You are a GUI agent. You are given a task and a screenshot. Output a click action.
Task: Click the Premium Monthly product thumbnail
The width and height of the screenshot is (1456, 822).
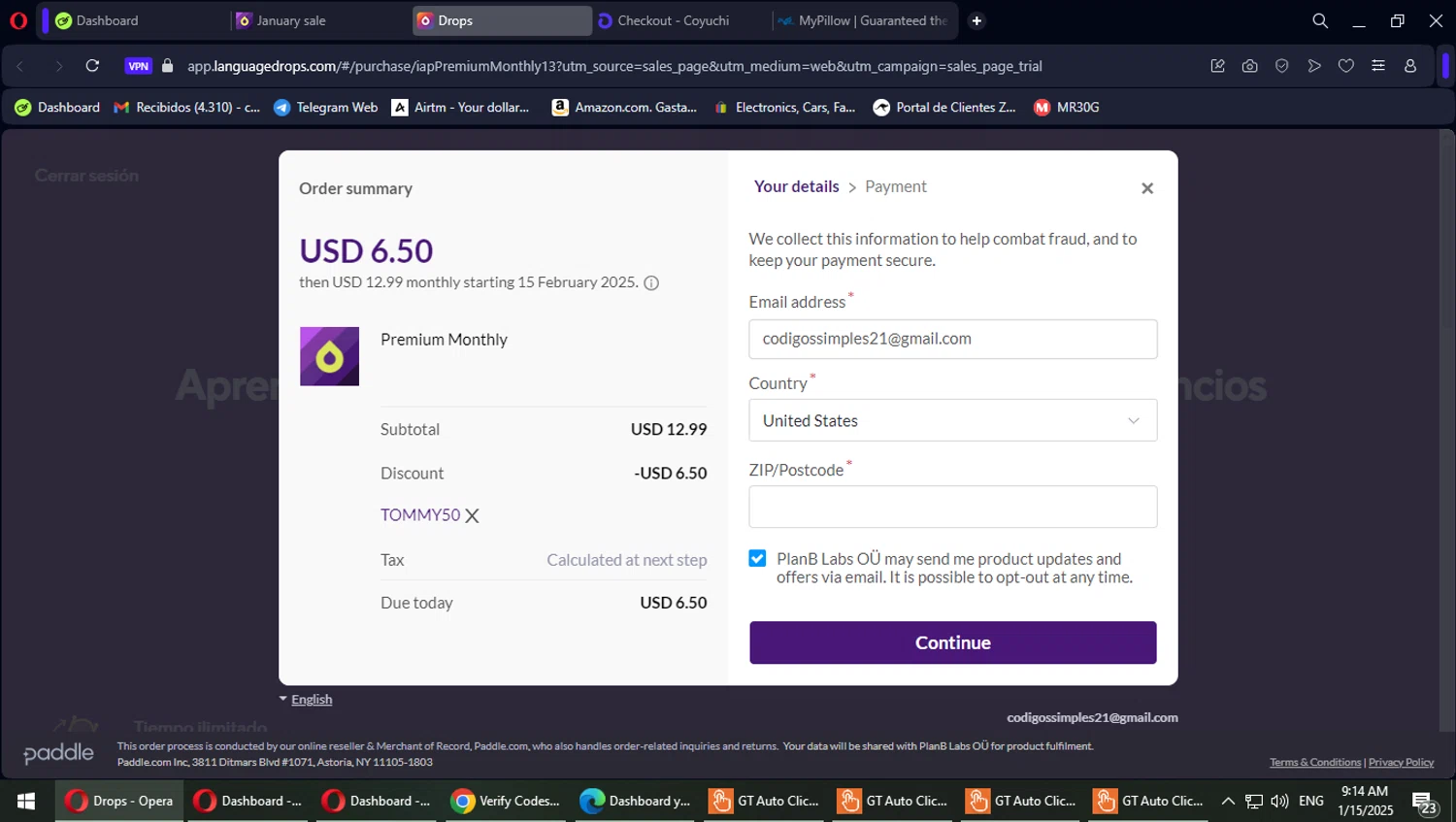(x=329, y=356)
